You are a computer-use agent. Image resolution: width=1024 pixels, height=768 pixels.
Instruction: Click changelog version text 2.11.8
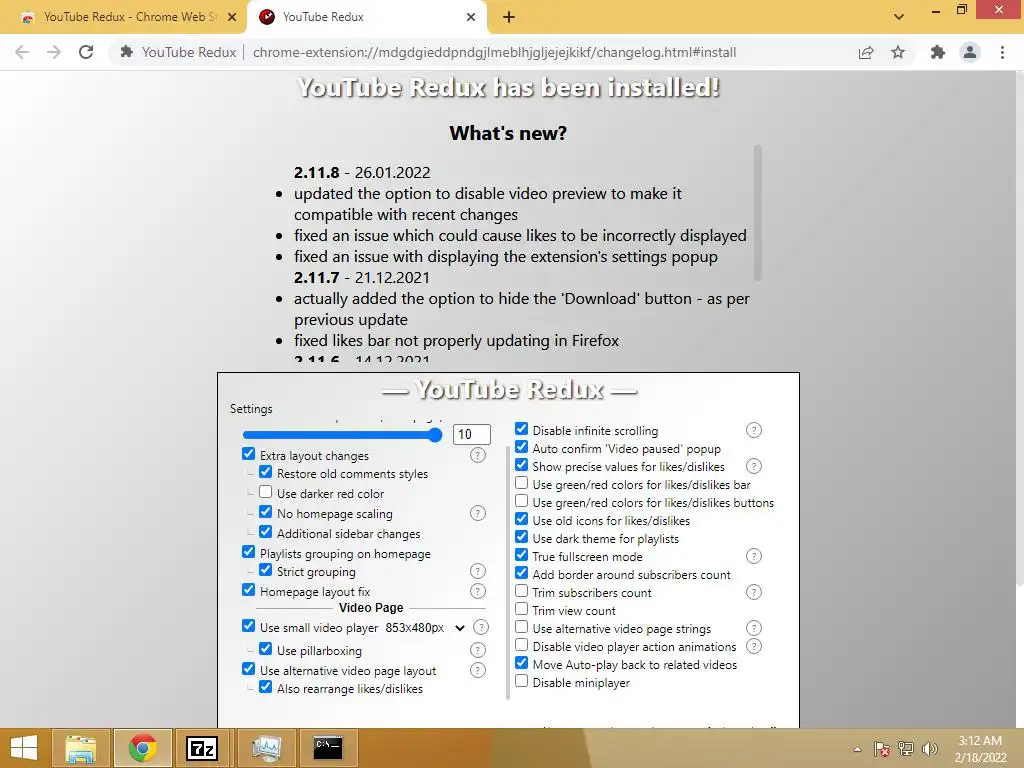[317, 172]
